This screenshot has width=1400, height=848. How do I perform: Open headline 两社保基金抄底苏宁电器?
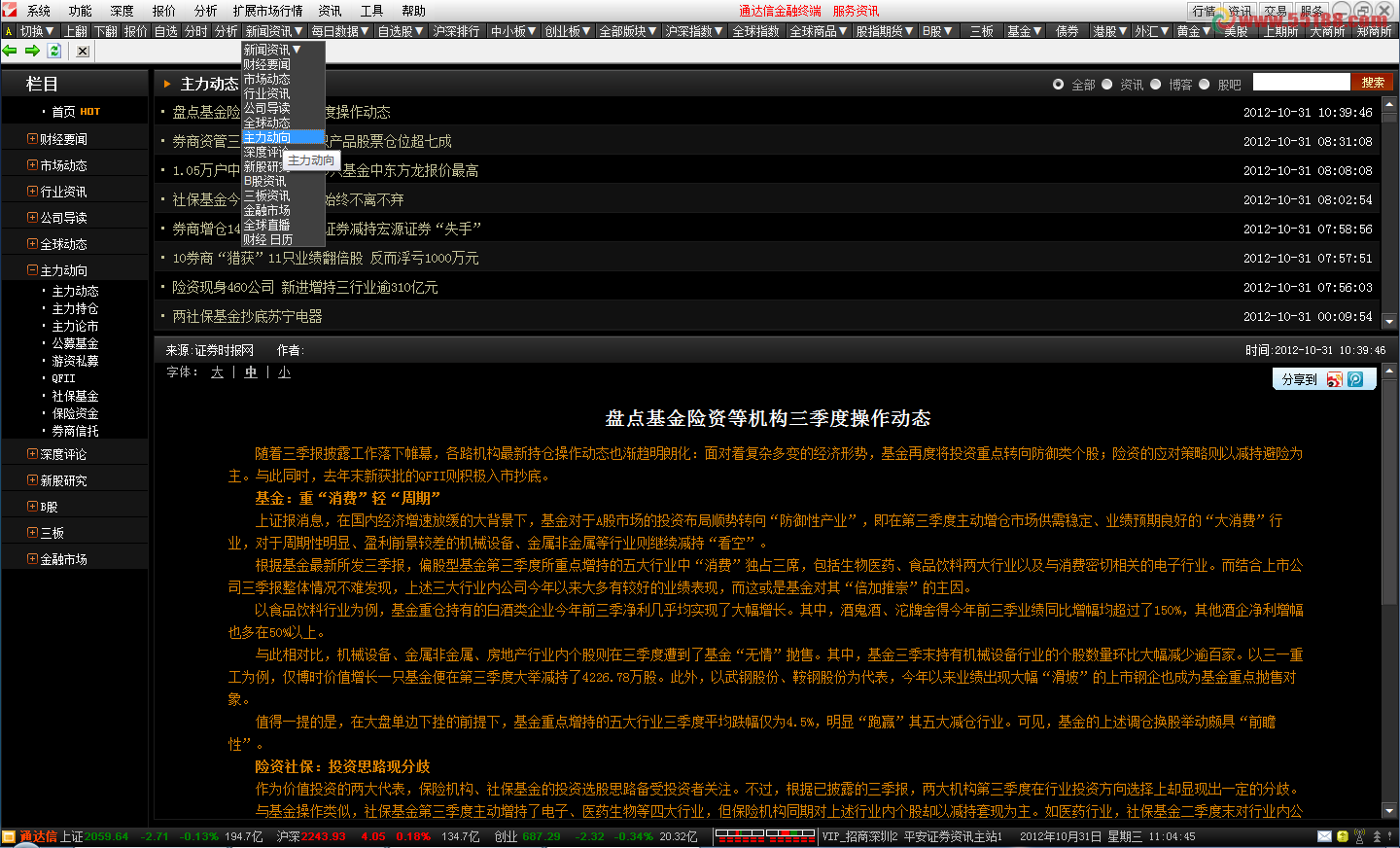(247, 316)
